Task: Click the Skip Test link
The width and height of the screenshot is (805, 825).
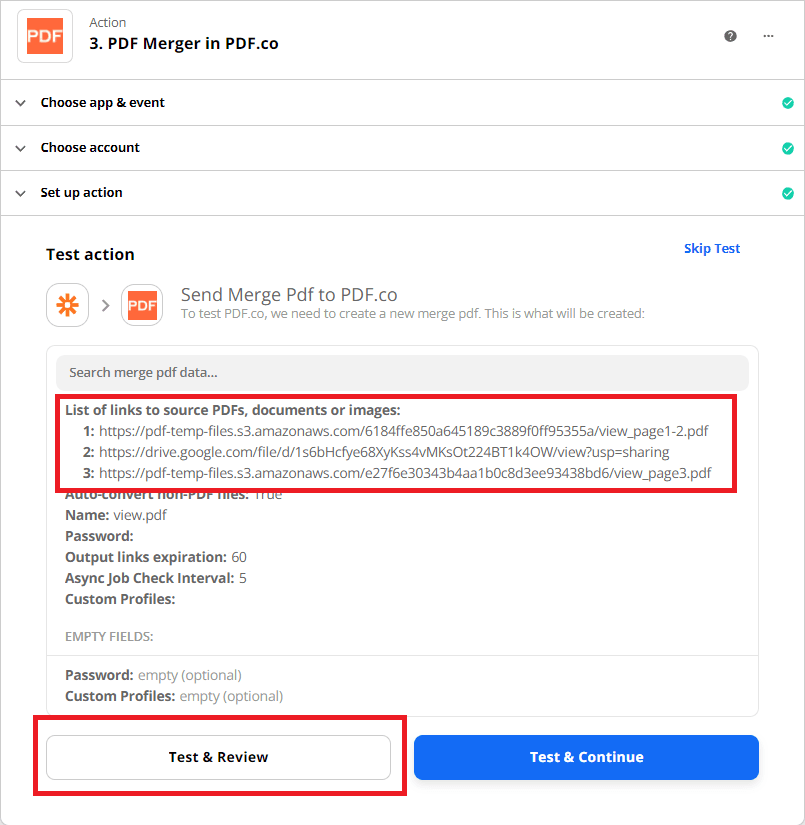Action: click(712, 248)
